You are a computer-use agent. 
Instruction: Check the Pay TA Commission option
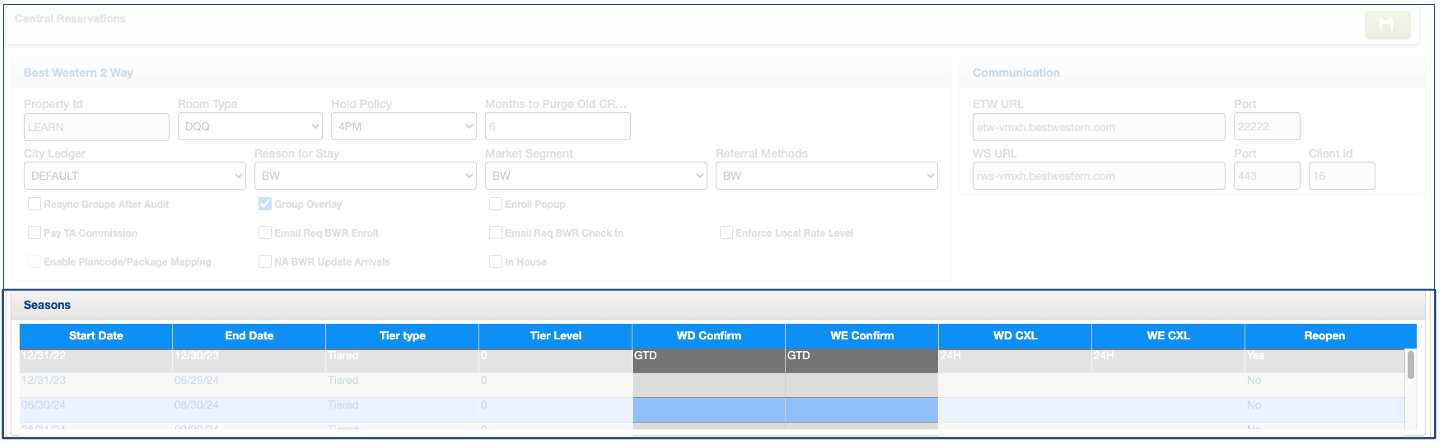35,233
